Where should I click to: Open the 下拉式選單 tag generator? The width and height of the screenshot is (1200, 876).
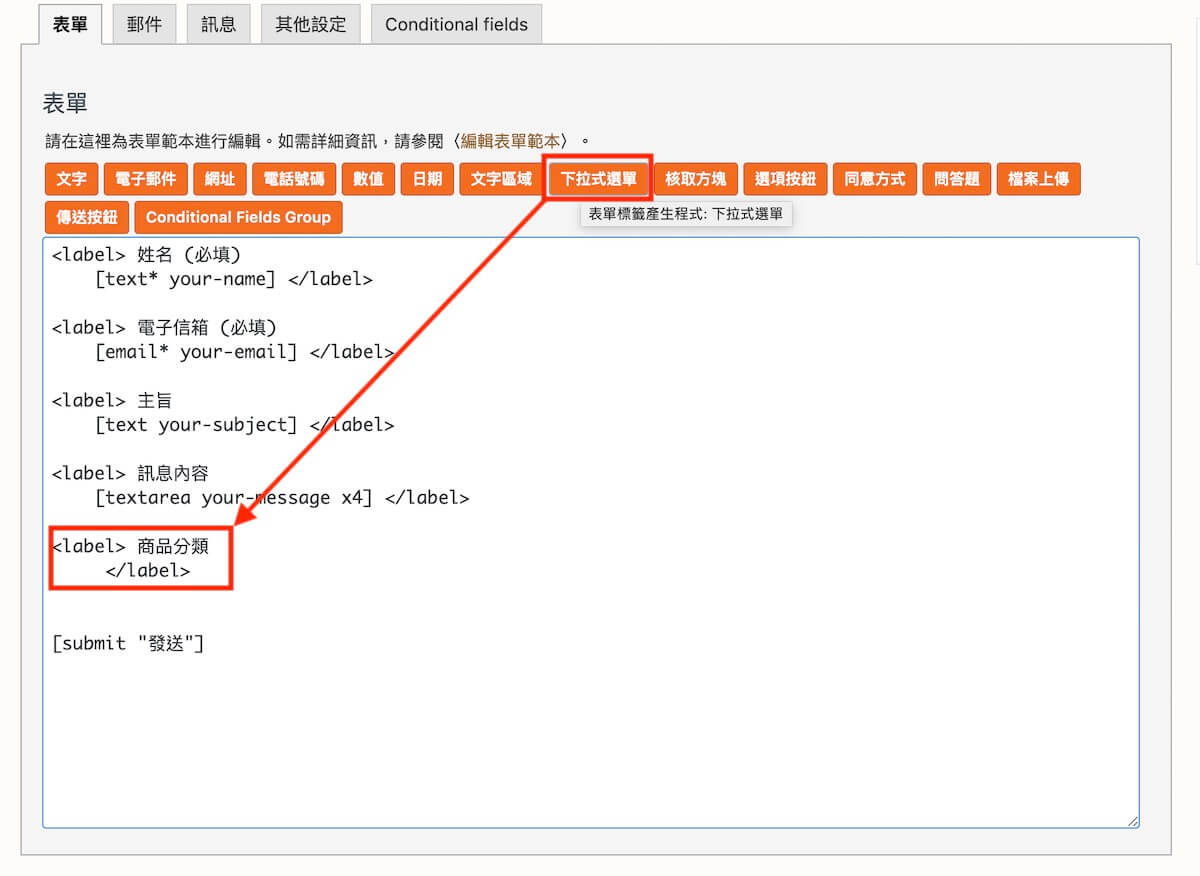pyautogui.click(x=598, y=179)
